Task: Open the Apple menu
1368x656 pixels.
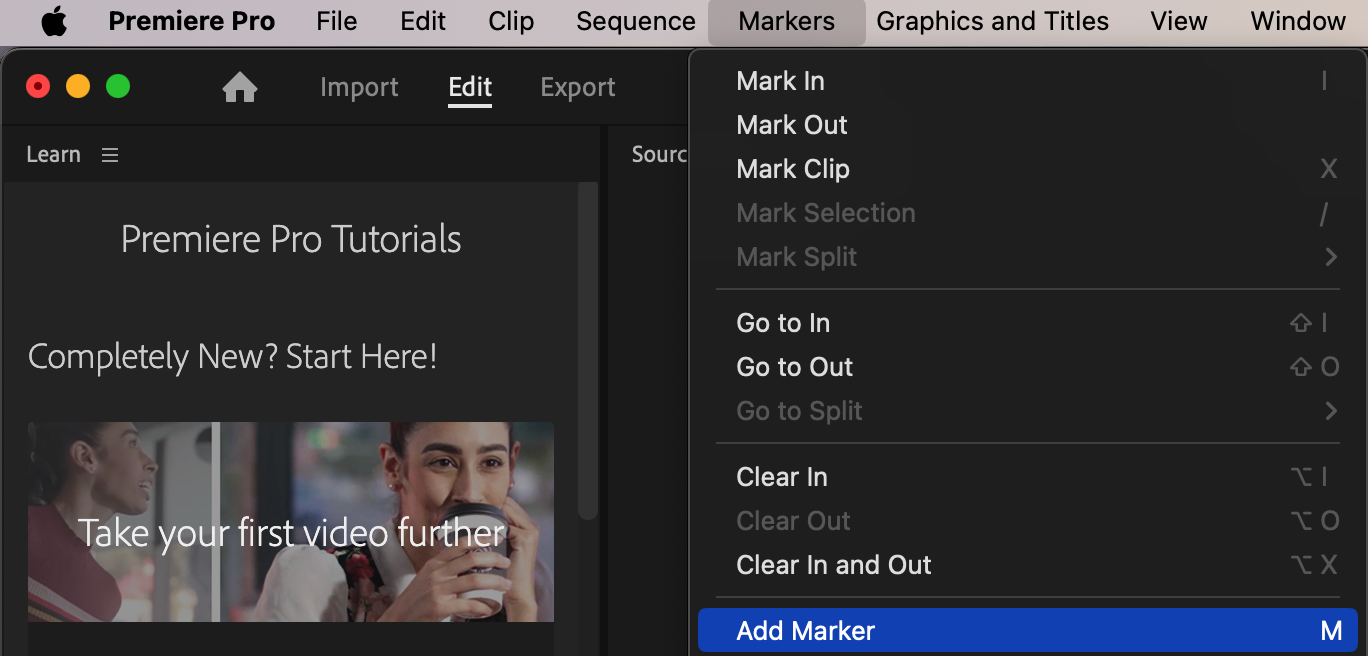Action: [54, 21]
